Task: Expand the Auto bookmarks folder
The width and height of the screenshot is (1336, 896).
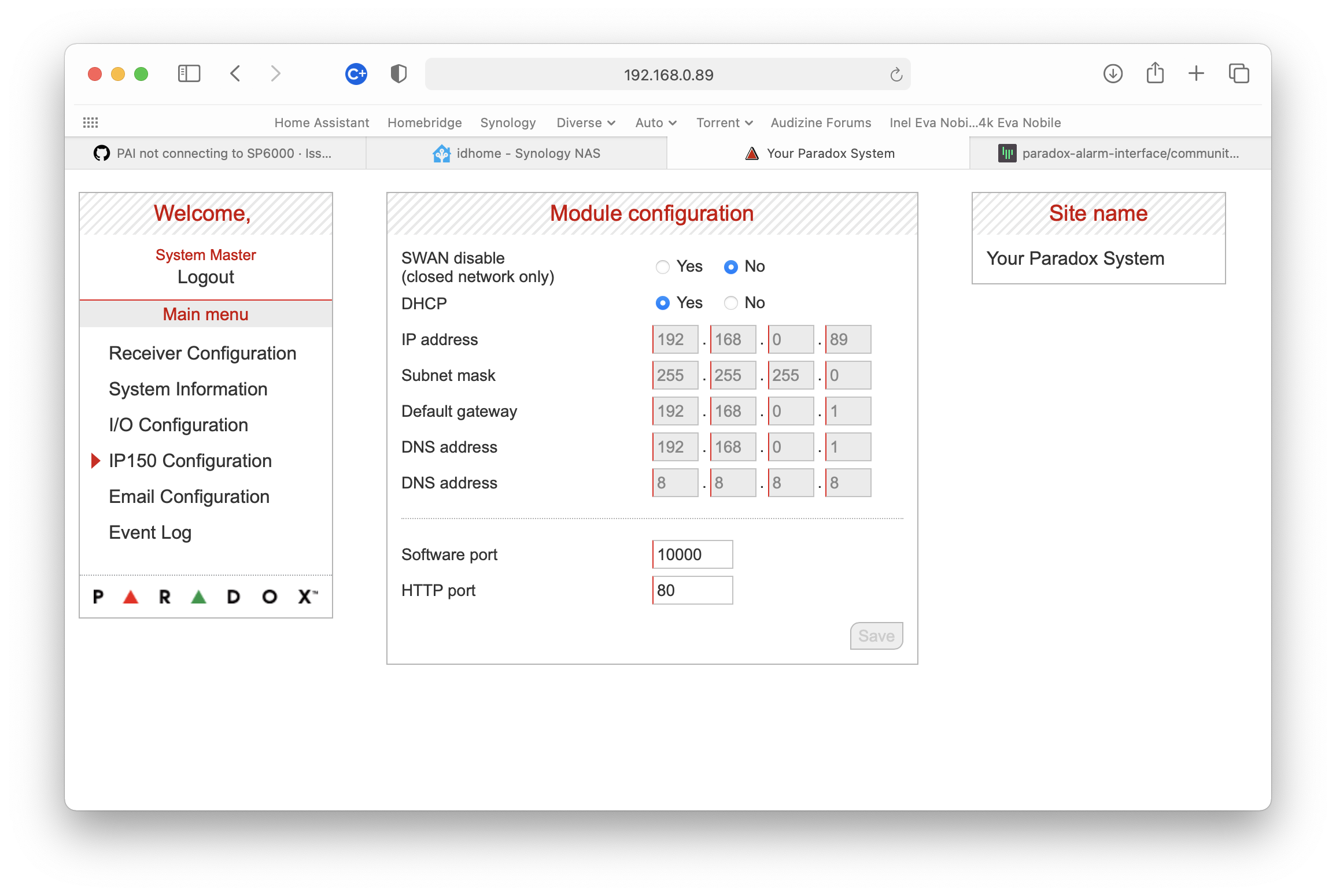Action: coord(655,123)
